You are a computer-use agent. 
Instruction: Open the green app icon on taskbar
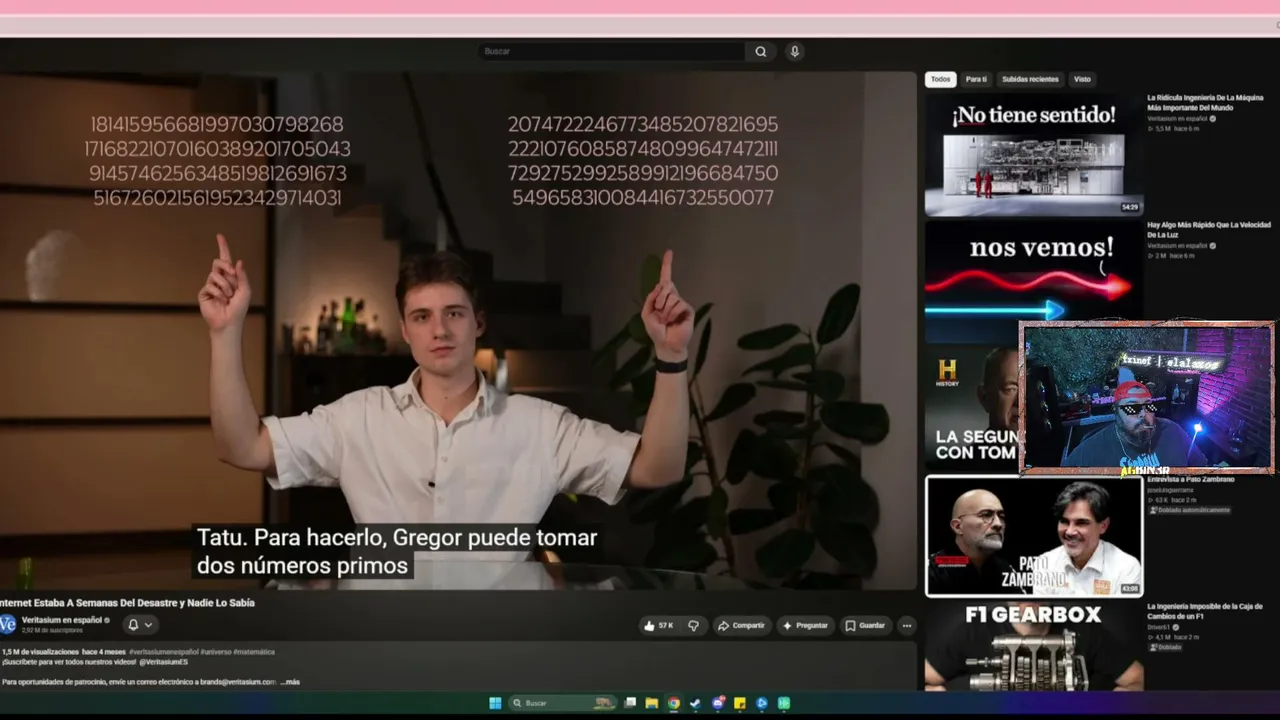coord(784,703)
